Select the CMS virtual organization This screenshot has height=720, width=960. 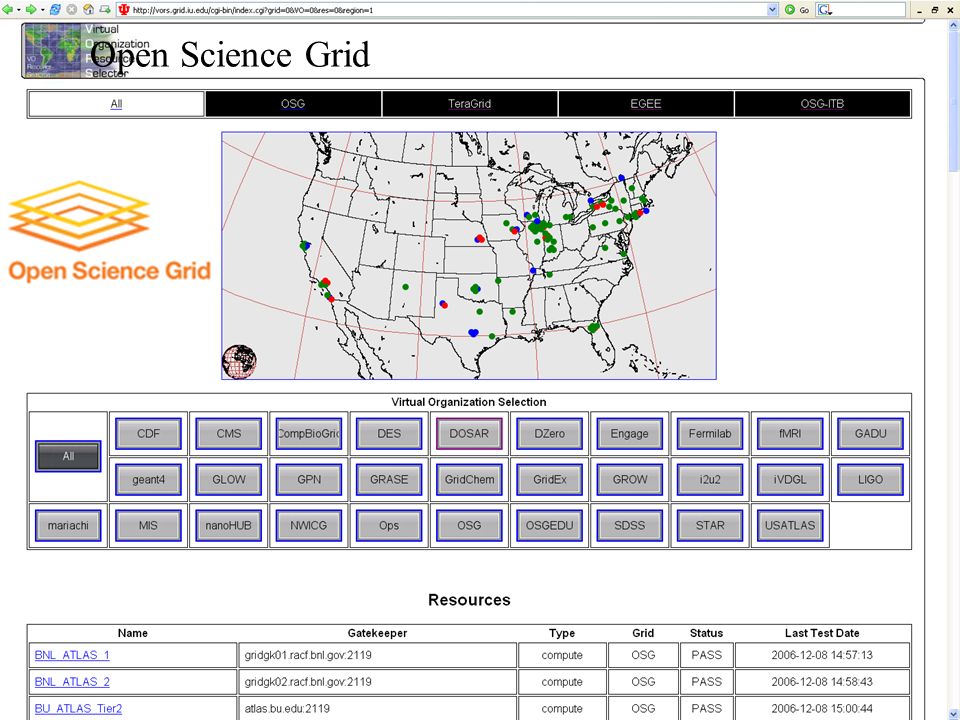tap(228, 433)
